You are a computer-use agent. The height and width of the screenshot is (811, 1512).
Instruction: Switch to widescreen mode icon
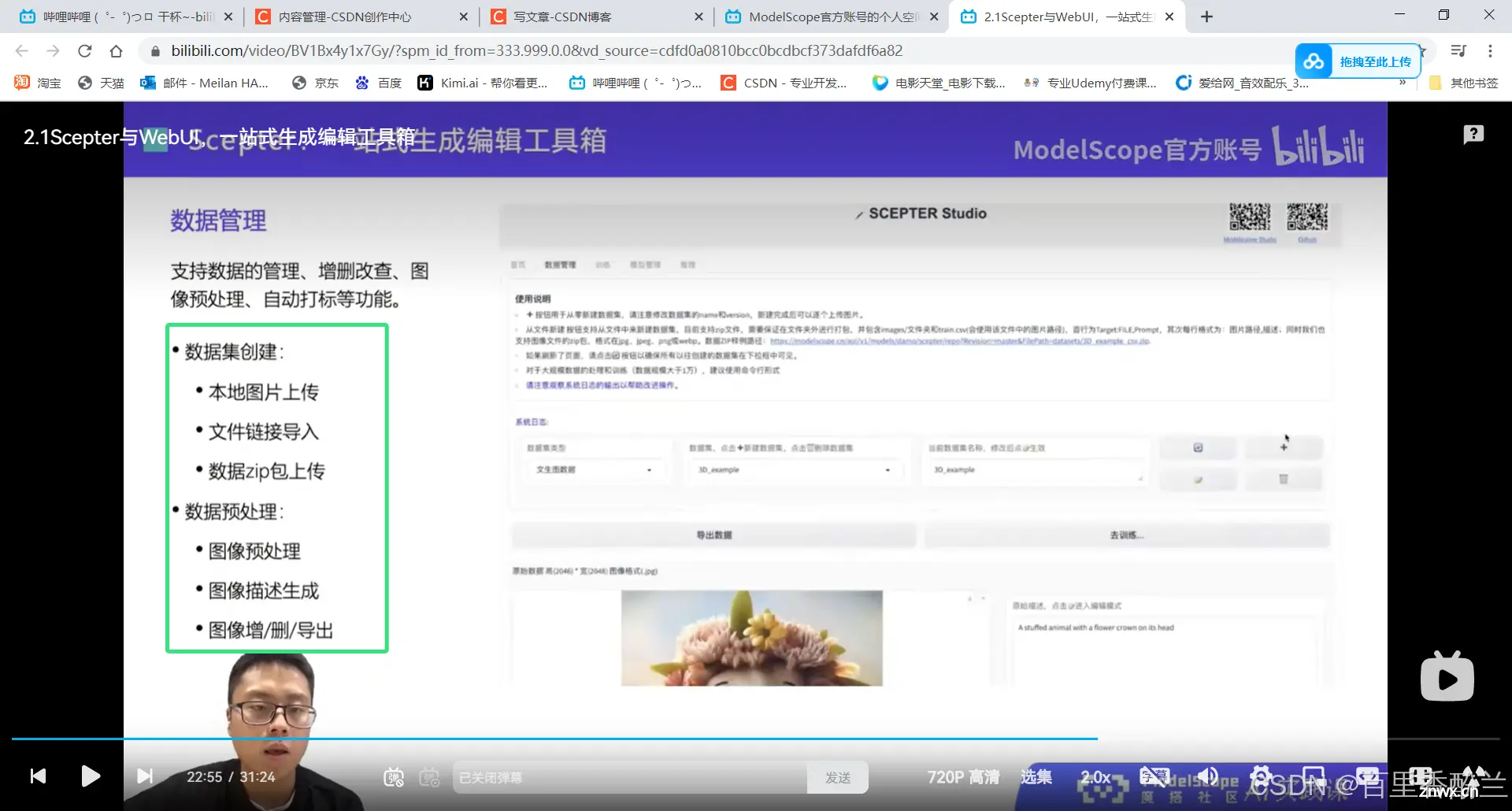pyautogui.click(x=1367, y=776)
